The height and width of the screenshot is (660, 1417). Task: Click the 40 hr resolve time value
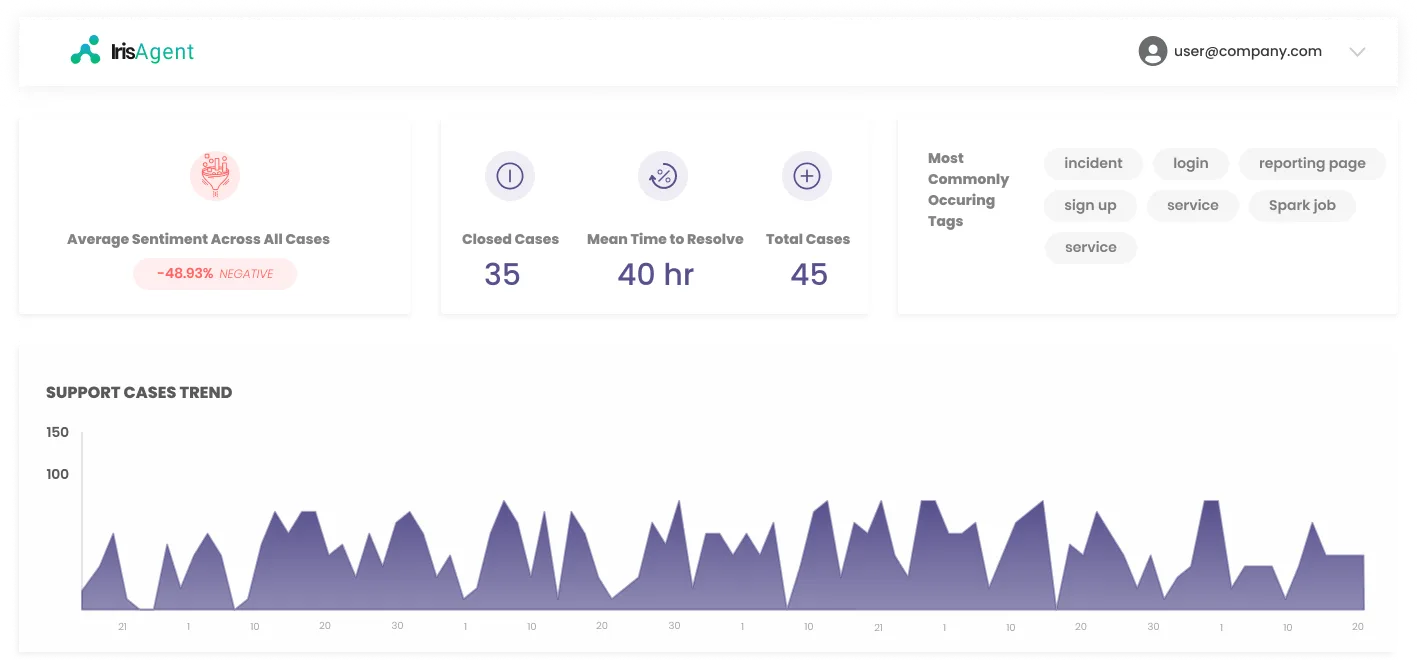(x=655, y=274)
